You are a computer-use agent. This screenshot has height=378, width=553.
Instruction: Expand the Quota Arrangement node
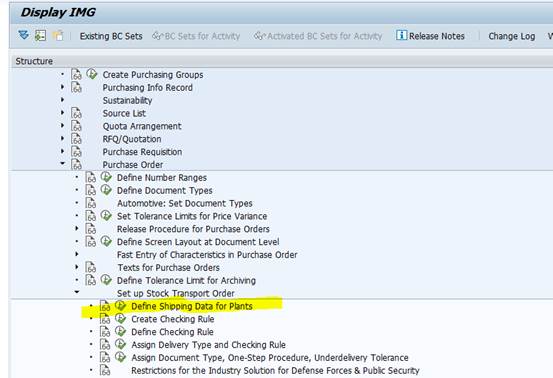coord(63,126)
